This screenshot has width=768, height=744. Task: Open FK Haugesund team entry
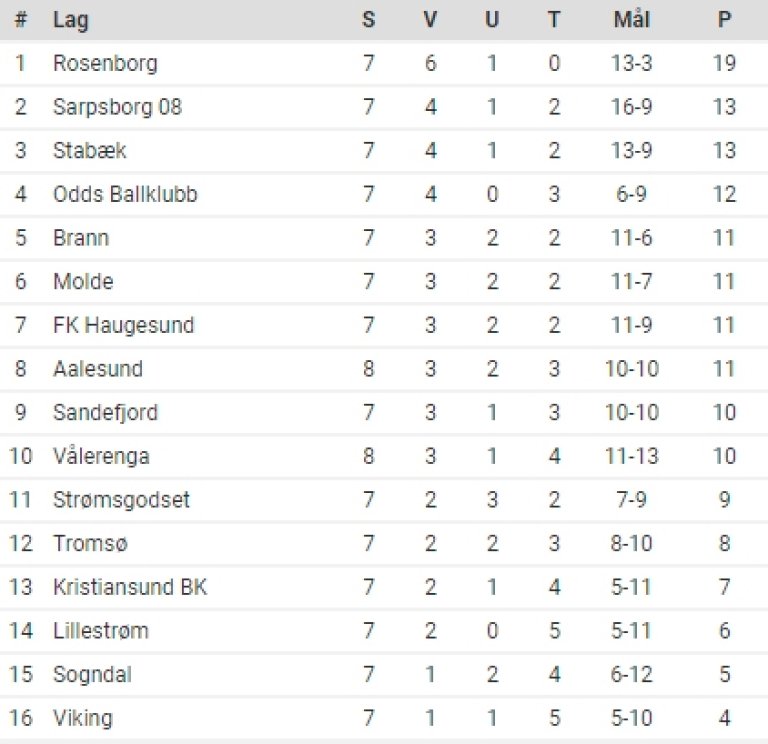[123, 325]
